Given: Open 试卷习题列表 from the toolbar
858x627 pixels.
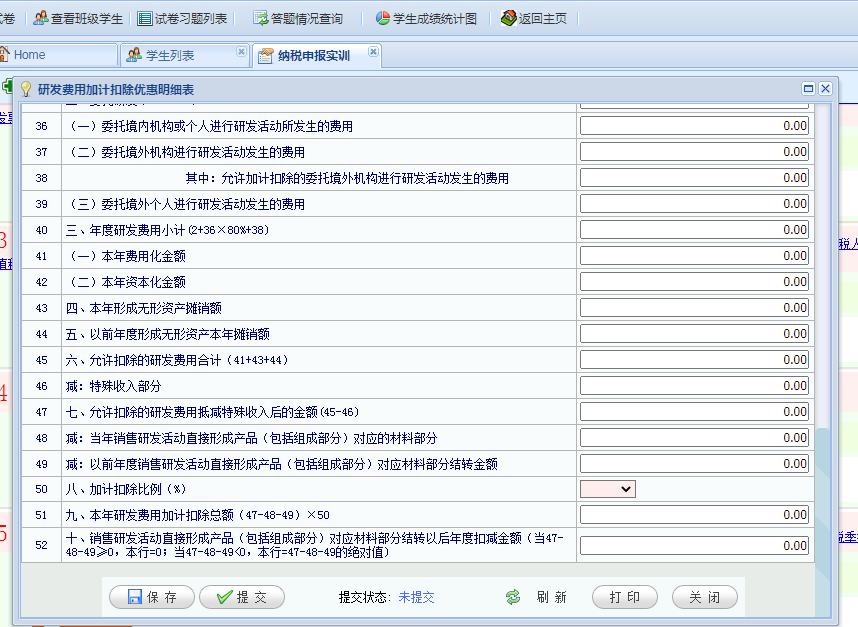Looking at the screenshot, I should coord(145,18).
